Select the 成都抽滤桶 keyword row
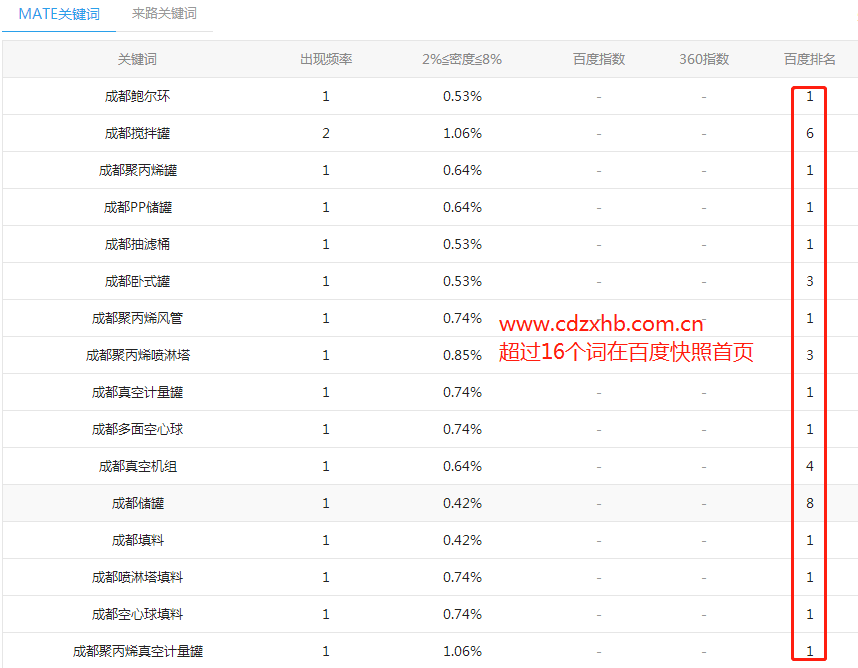 point(137,245)
